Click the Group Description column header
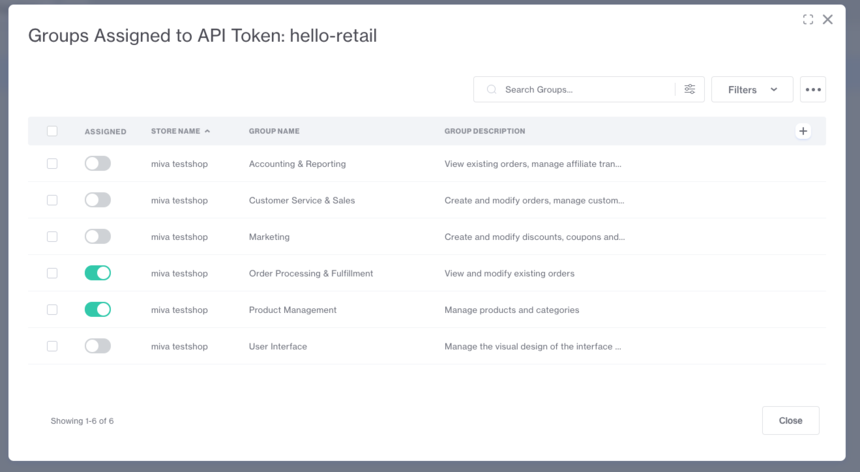 point(484,131)
